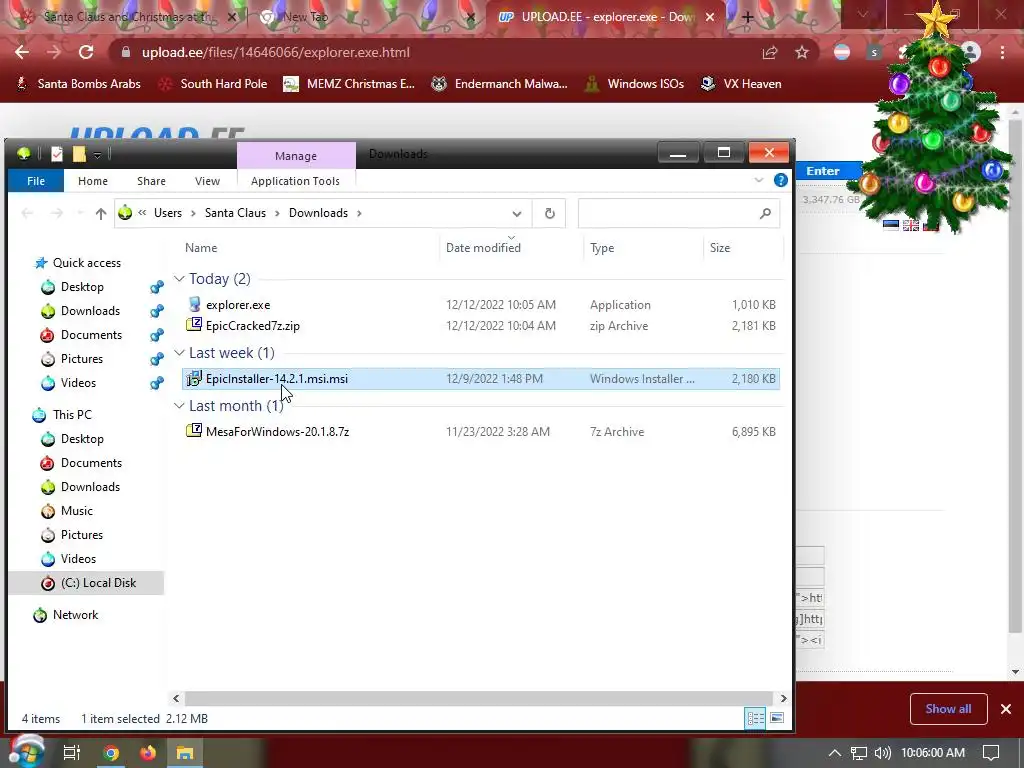Viewport: 1024px width, 768px height.
Task: Select EpicCracked7z.zip archive
Action: click(253, 326)
